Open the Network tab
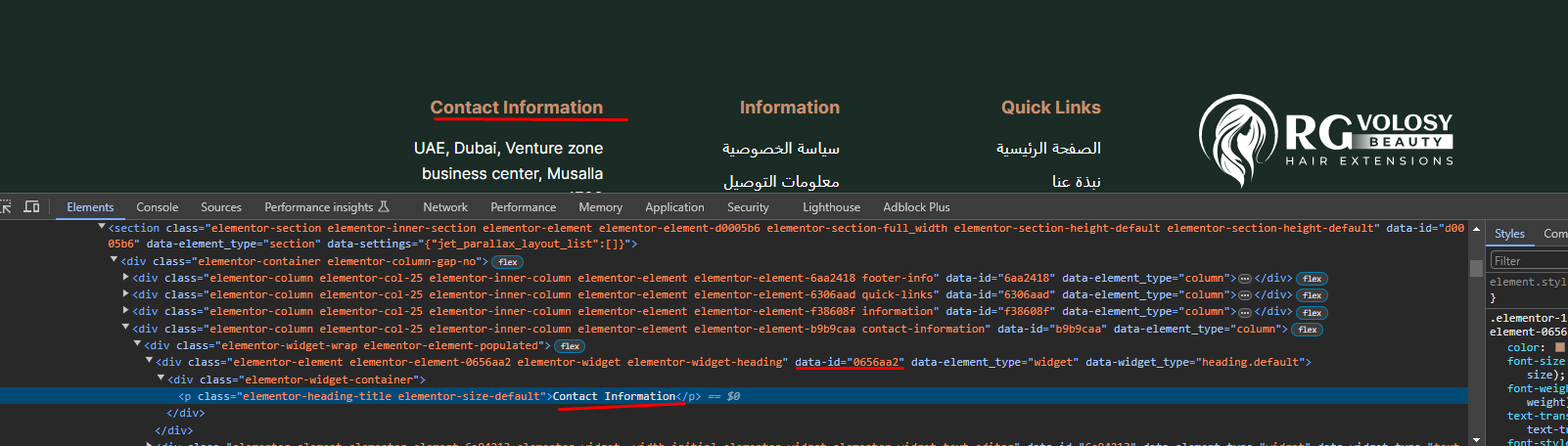The image size is (1568, 446). coord(445,207)
